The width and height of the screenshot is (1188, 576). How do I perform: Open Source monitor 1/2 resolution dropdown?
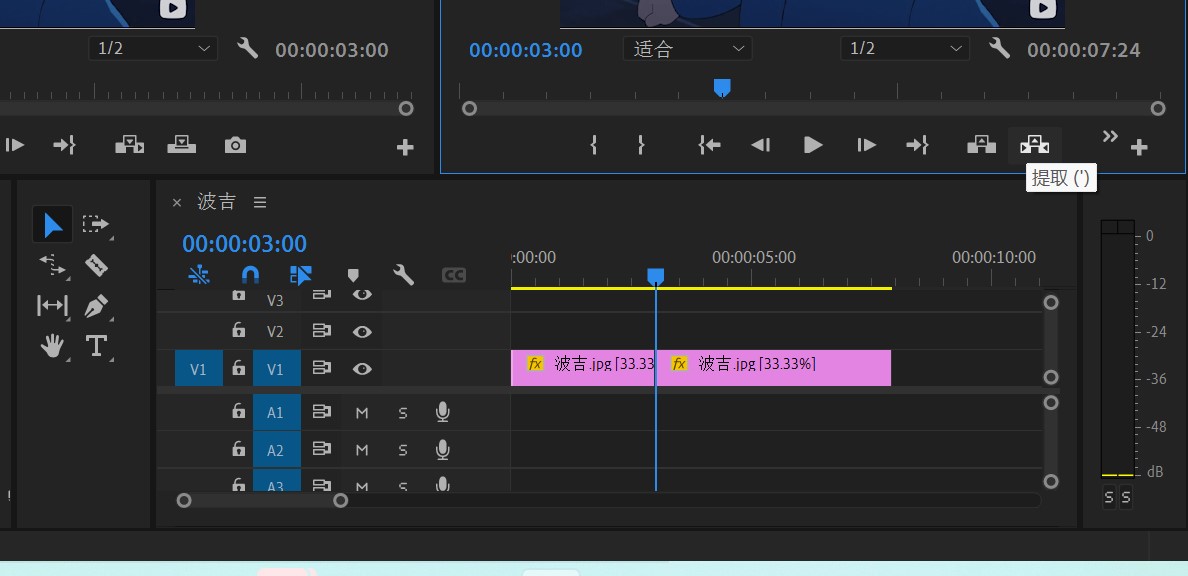pyautogui.click(x=153, y=49)
